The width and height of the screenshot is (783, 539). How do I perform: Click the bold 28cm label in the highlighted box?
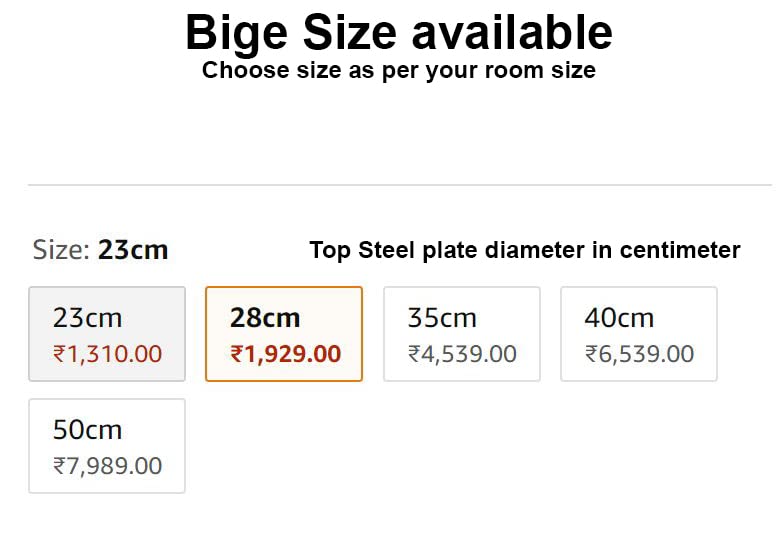click(x=265, y=318)
